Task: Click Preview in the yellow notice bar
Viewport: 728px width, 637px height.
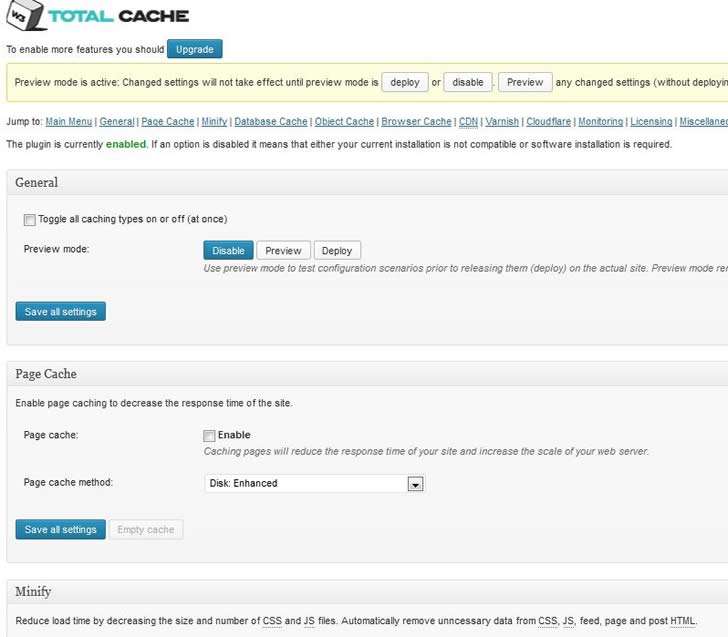Action: pyautogui.click(x=525, y=82)
